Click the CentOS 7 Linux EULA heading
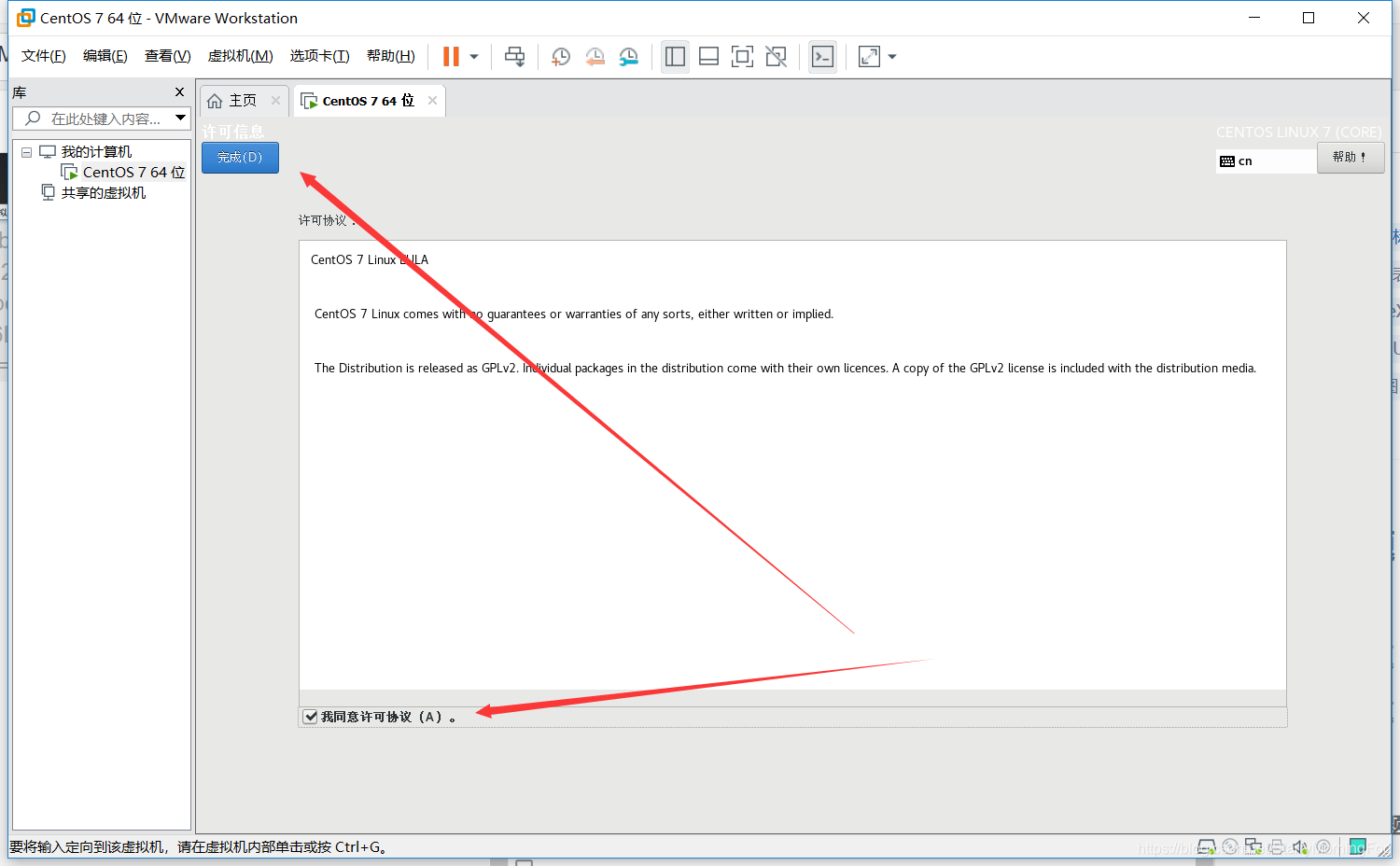Viewport: 1400px width, 866px height. [x=370, y=259]
